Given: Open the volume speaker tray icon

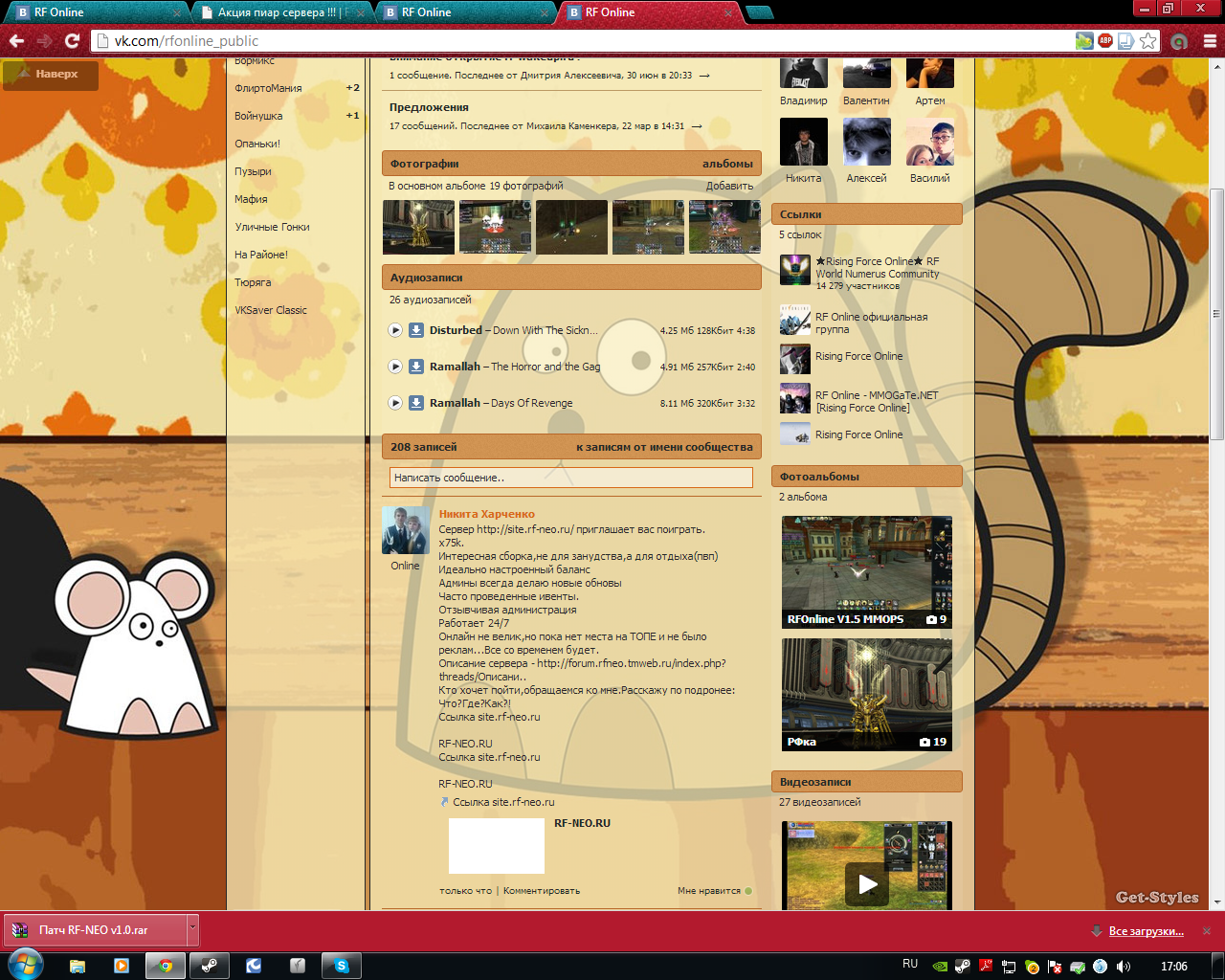Looking at the screenshot, I should click(x=1124, y=967).
